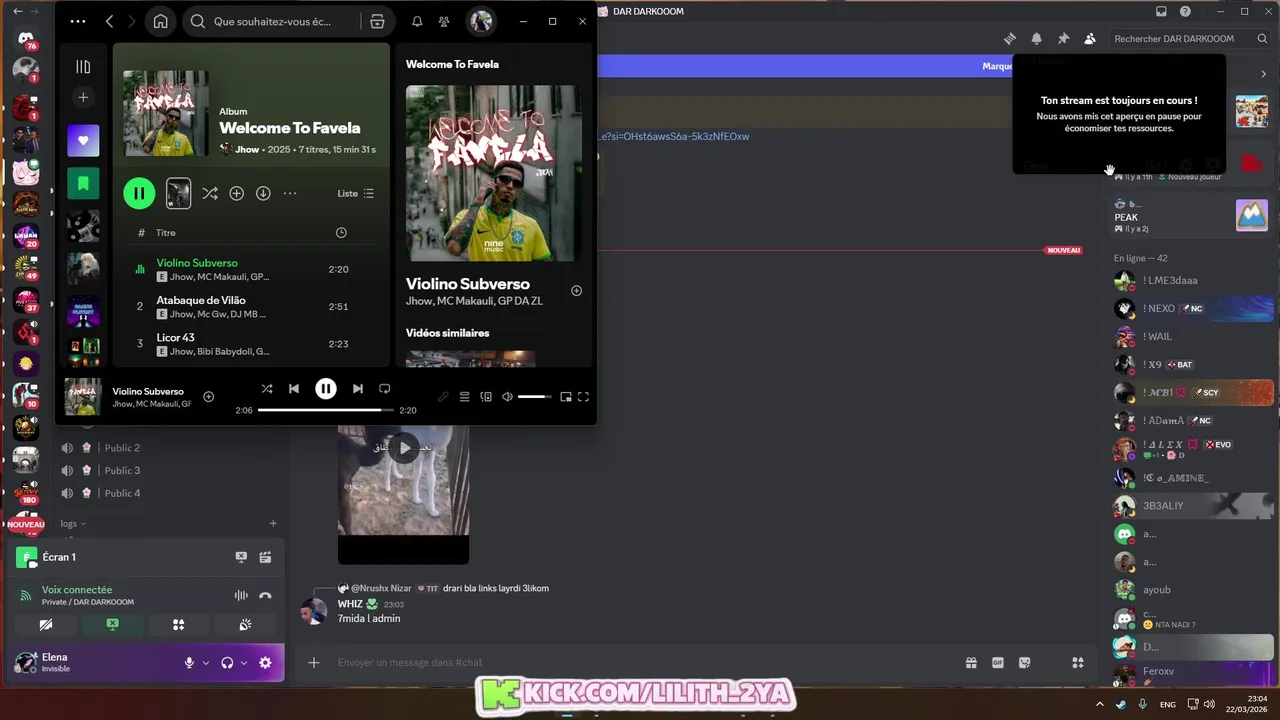The image size is (1280, 720).
Task: Toggle the Discord member list
Action: pyautogui.click(x=1090, y=38)
